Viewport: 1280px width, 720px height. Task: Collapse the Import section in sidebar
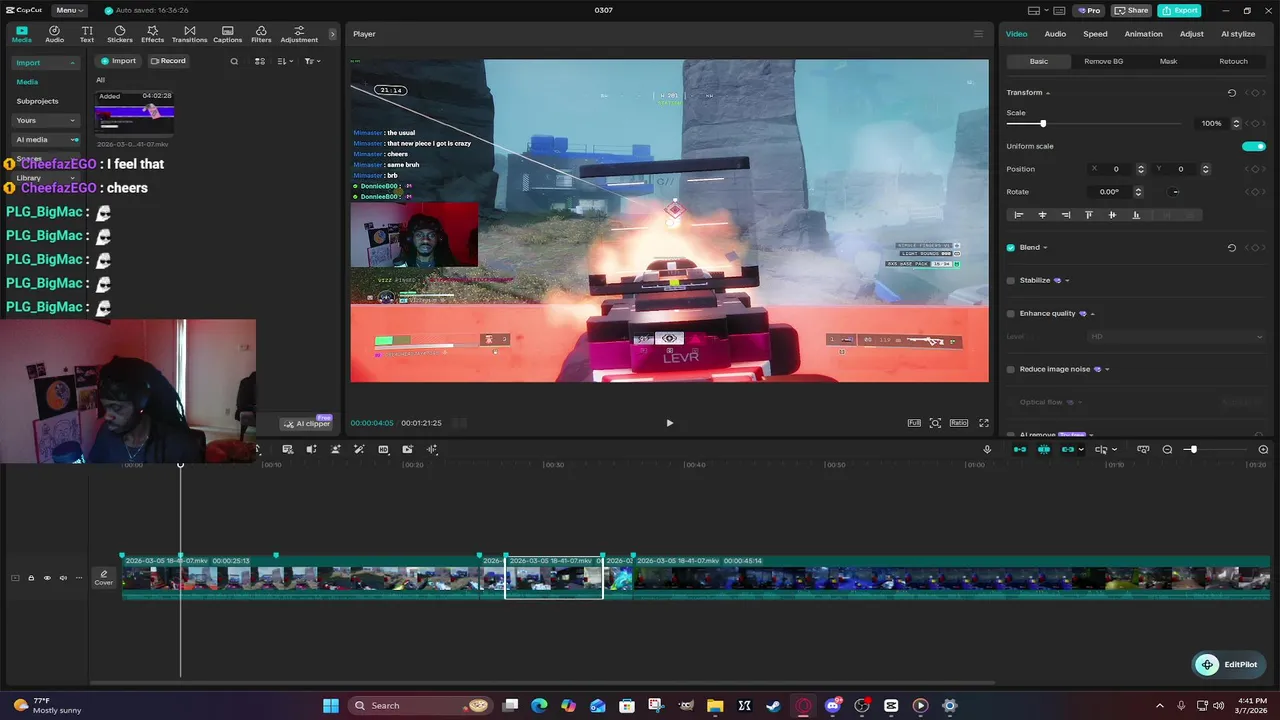pyautogui.click(x=46, y=63)
